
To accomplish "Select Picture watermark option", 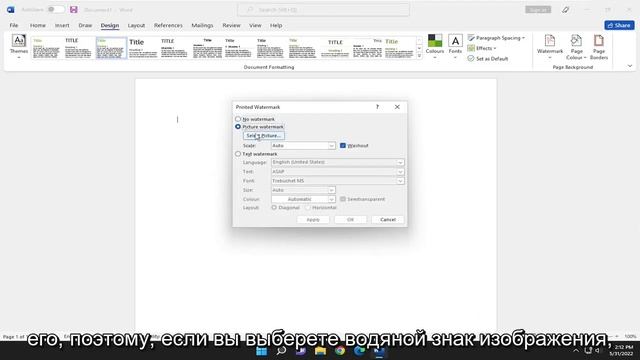I will 238,127.
